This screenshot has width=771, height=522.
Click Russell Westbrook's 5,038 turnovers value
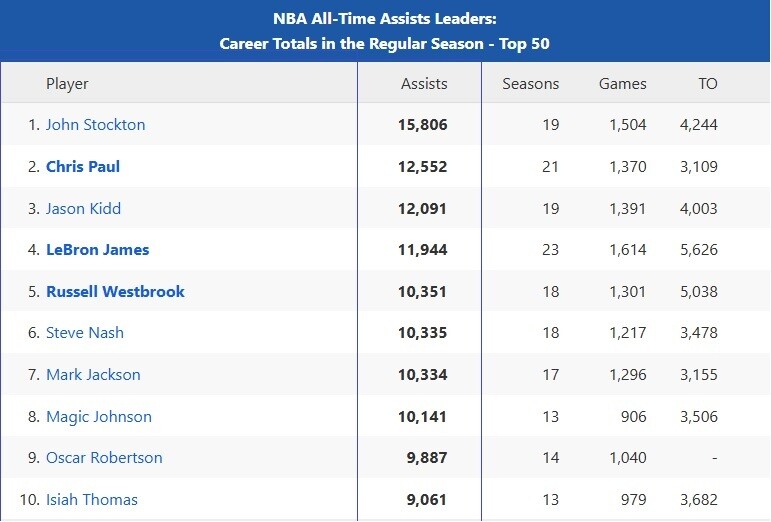[x=698, y=292]
